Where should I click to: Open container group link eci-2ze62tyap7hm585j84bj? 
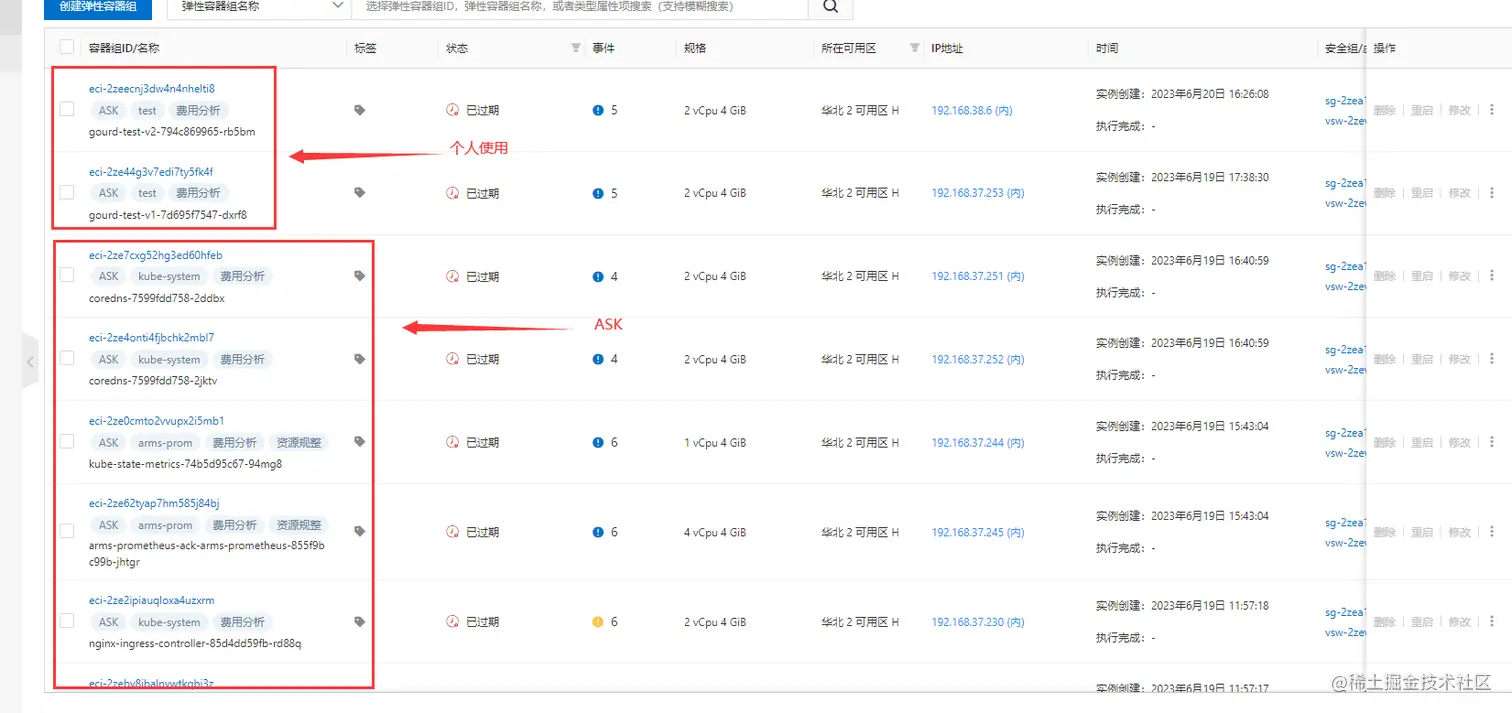pyautogui.click(x=154, y=503)
